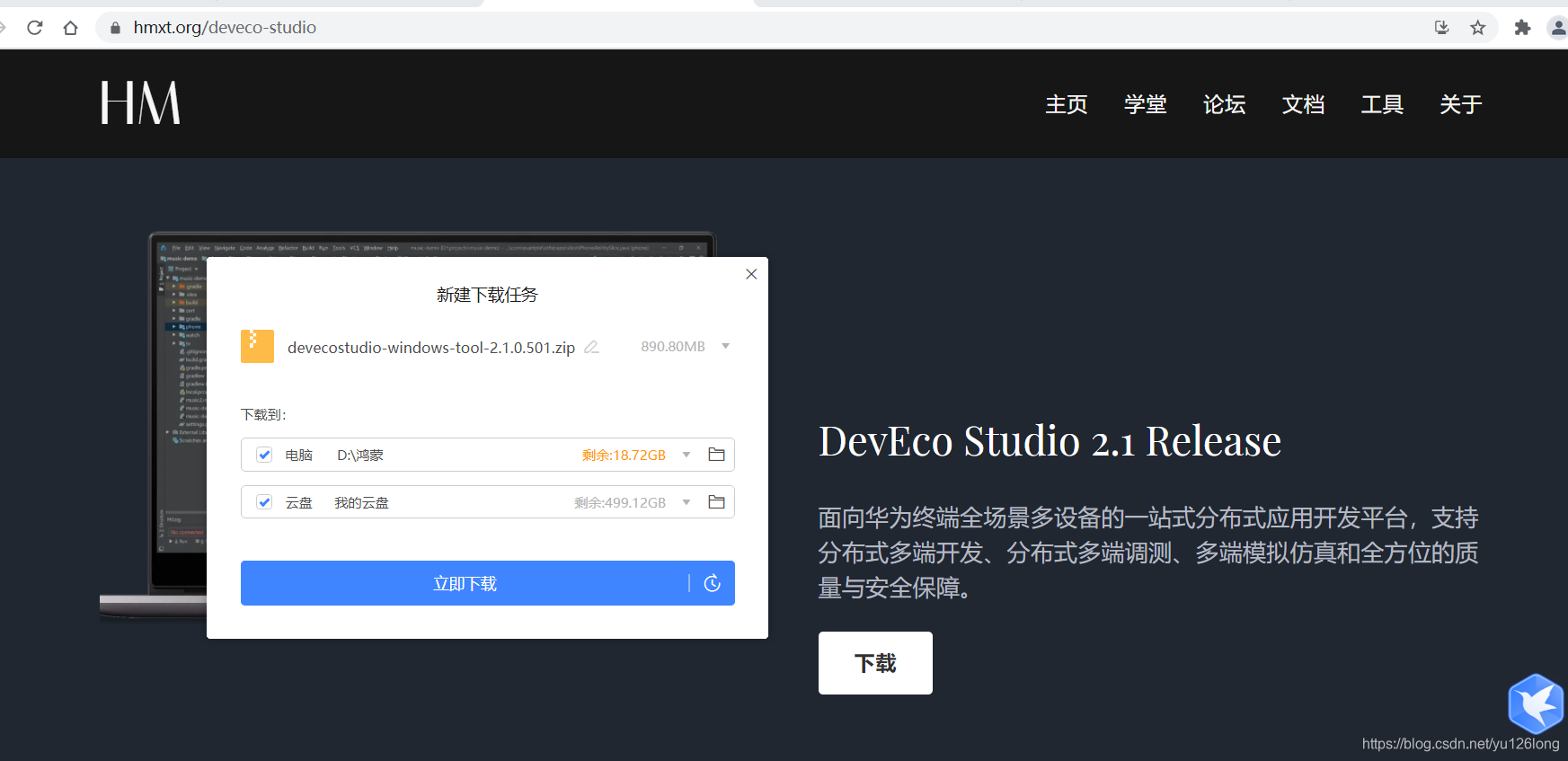Rename the file with the pencil icon

click(x=591, y=347)
